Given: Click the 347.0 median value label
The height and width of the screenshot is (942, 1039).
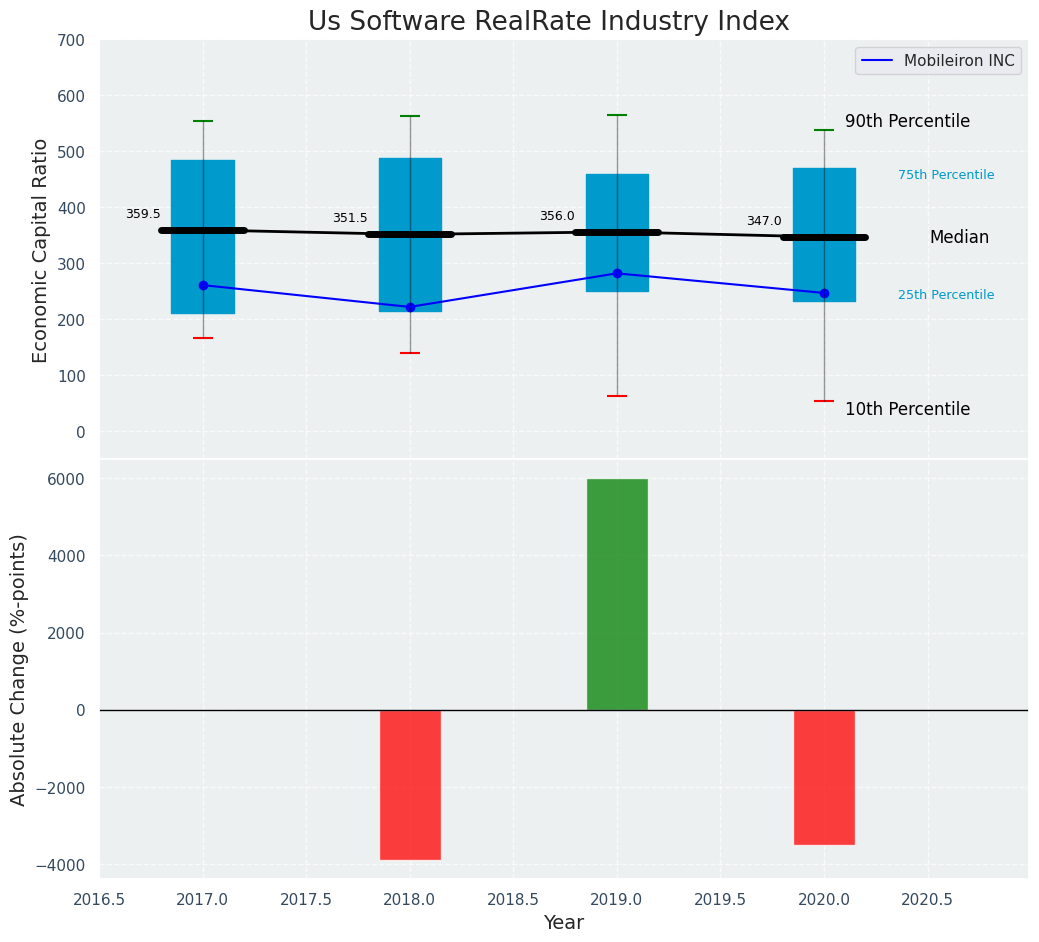Looking at the screenshot, I should (764, 221).
